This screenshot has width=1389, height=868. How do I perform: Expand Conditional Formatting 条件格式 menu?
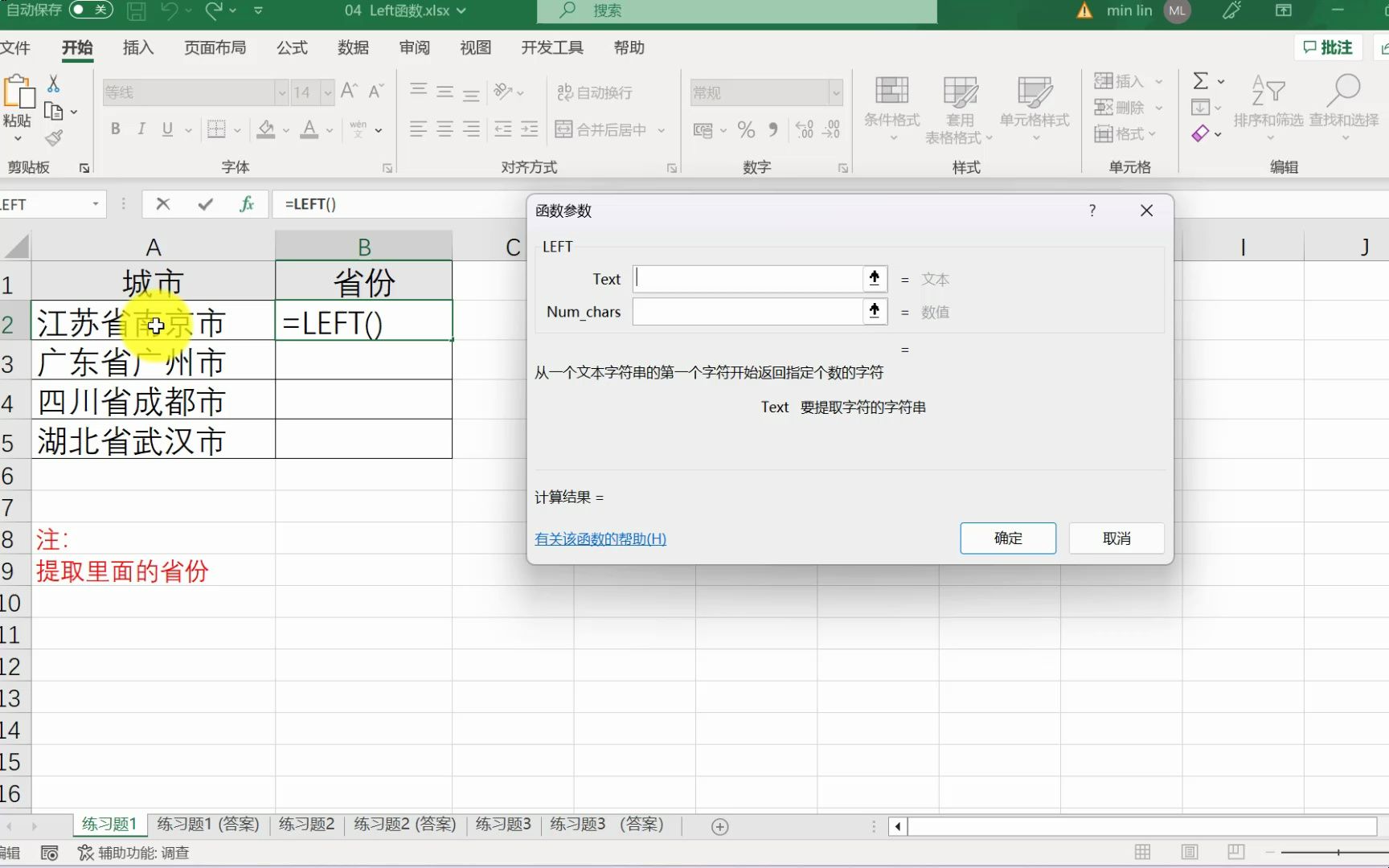point(891,110)
